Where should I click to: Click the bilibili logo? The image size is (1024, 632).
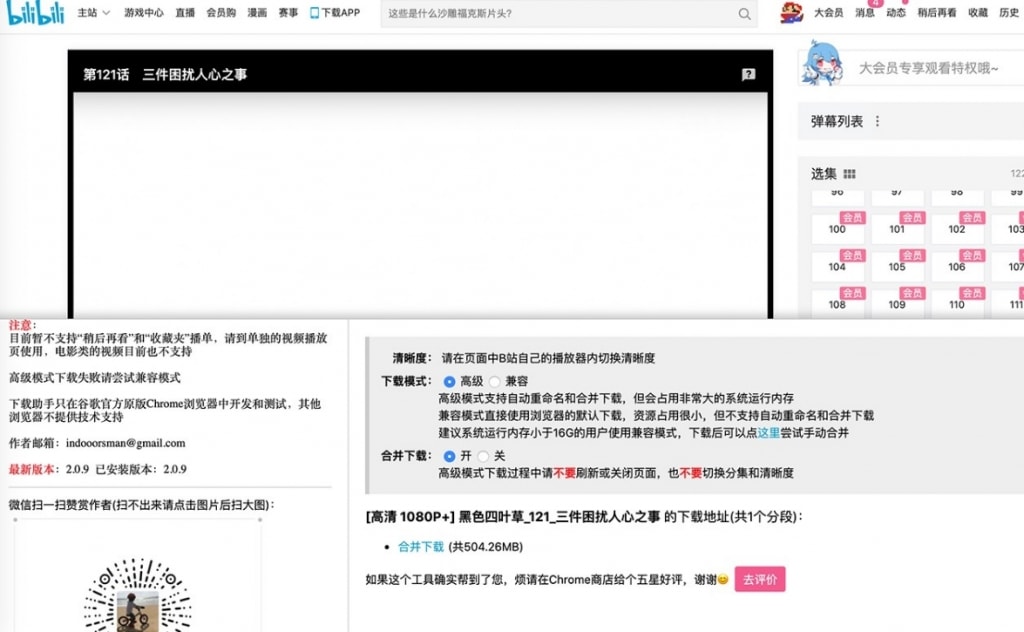pos(35,13)
